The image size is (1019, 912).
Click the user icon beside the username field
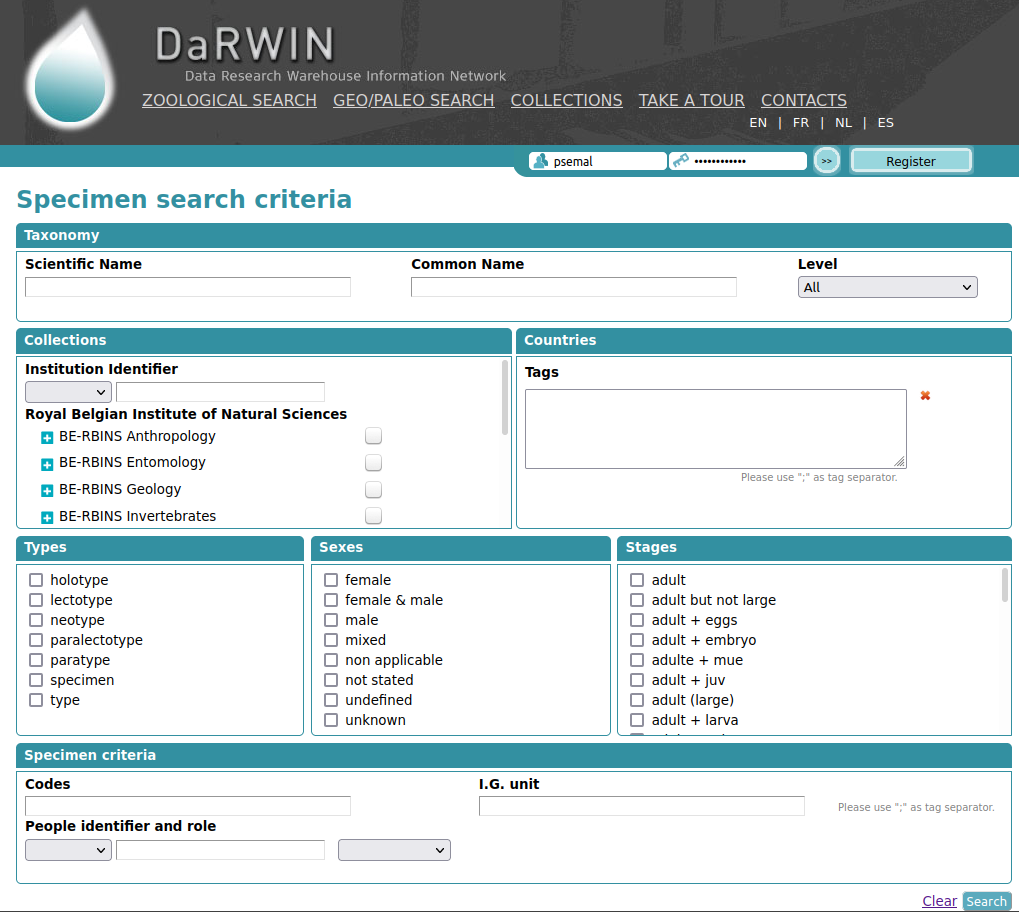(x=541, y=160)
